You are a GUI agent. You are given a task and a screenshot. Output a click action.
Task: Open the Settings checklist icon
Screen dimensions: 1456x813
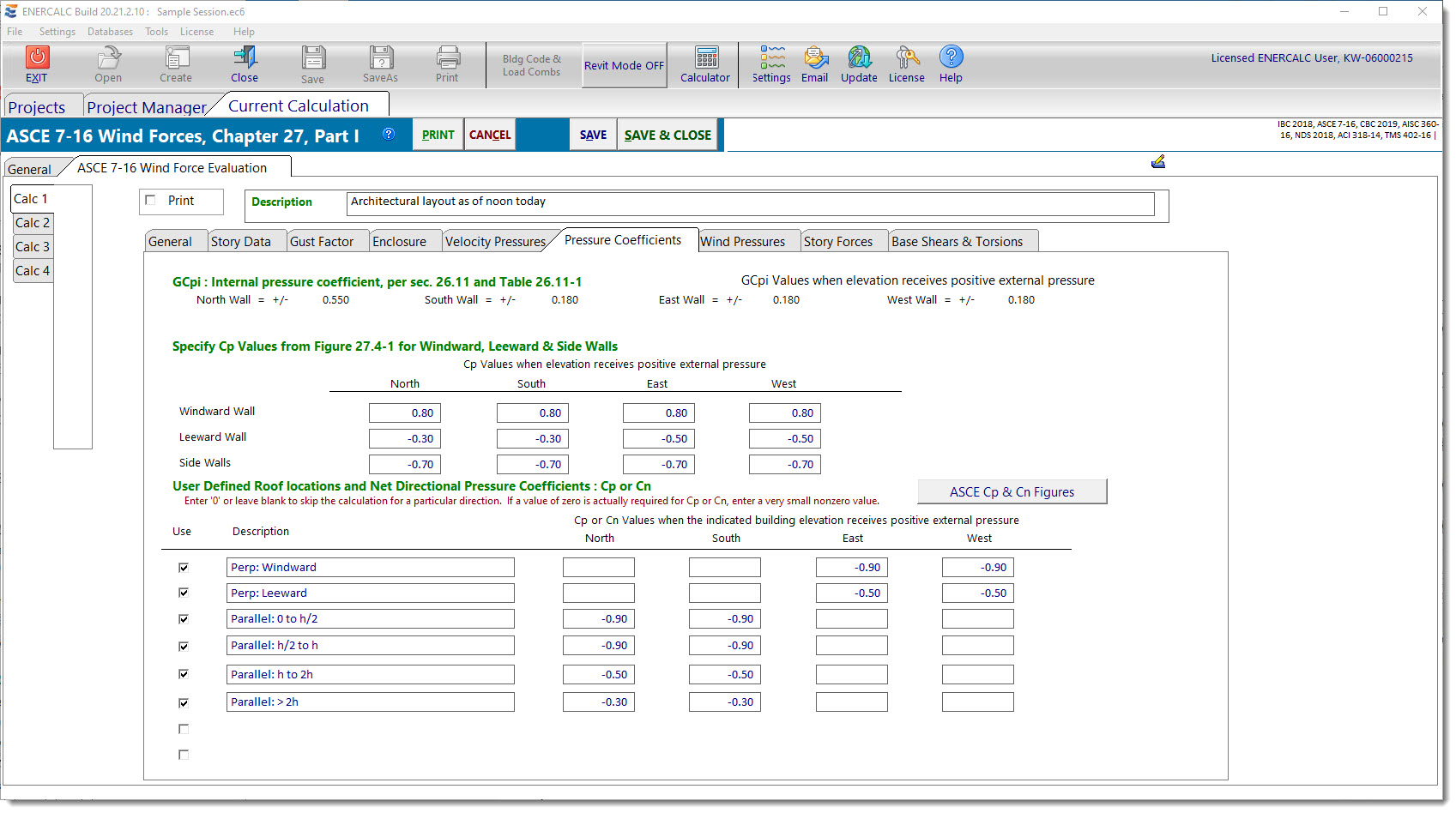tap(771, 58)
